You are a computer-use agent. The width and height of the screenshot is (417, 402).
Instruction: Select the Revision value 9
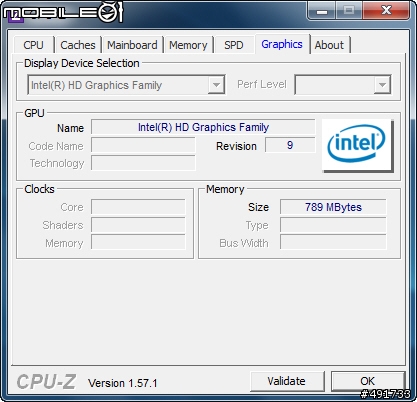pyautogui.click(x=290, y=145)
